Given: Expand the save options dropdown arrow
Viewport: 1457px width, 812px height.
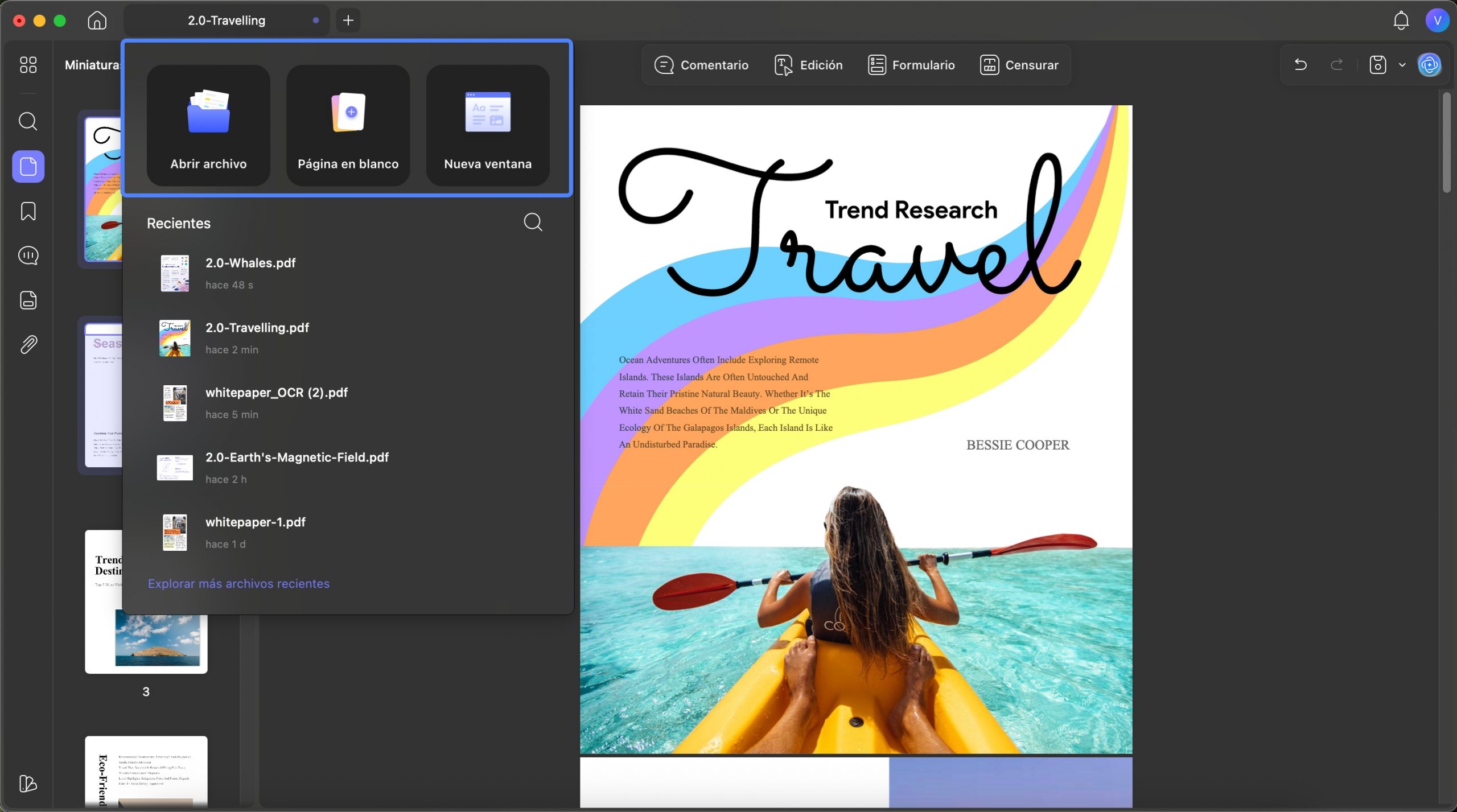Looking at the screenshot, I should click(1402, 65).
